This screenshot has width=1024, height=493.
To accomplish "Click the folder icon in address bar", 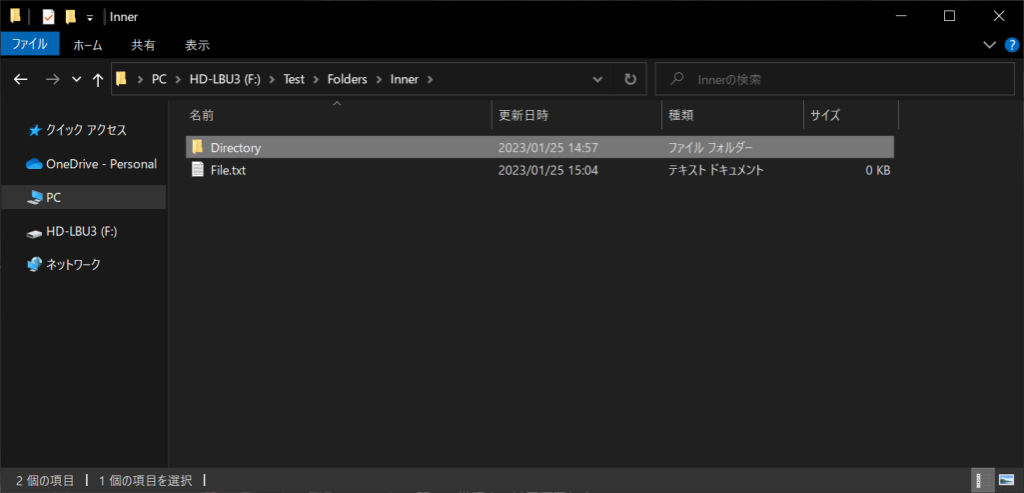I will click(121, 80).
